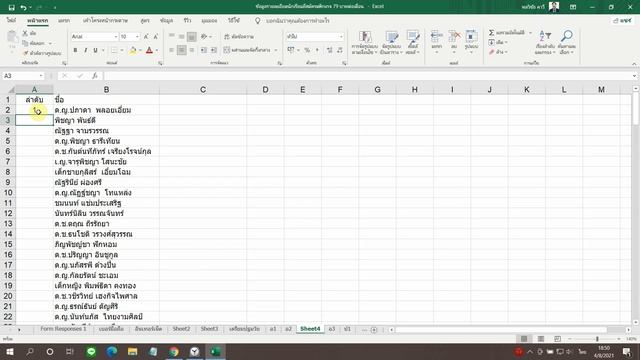
Task: Open Conditional Formatting in the ribbon
Action: pos(364,42)
